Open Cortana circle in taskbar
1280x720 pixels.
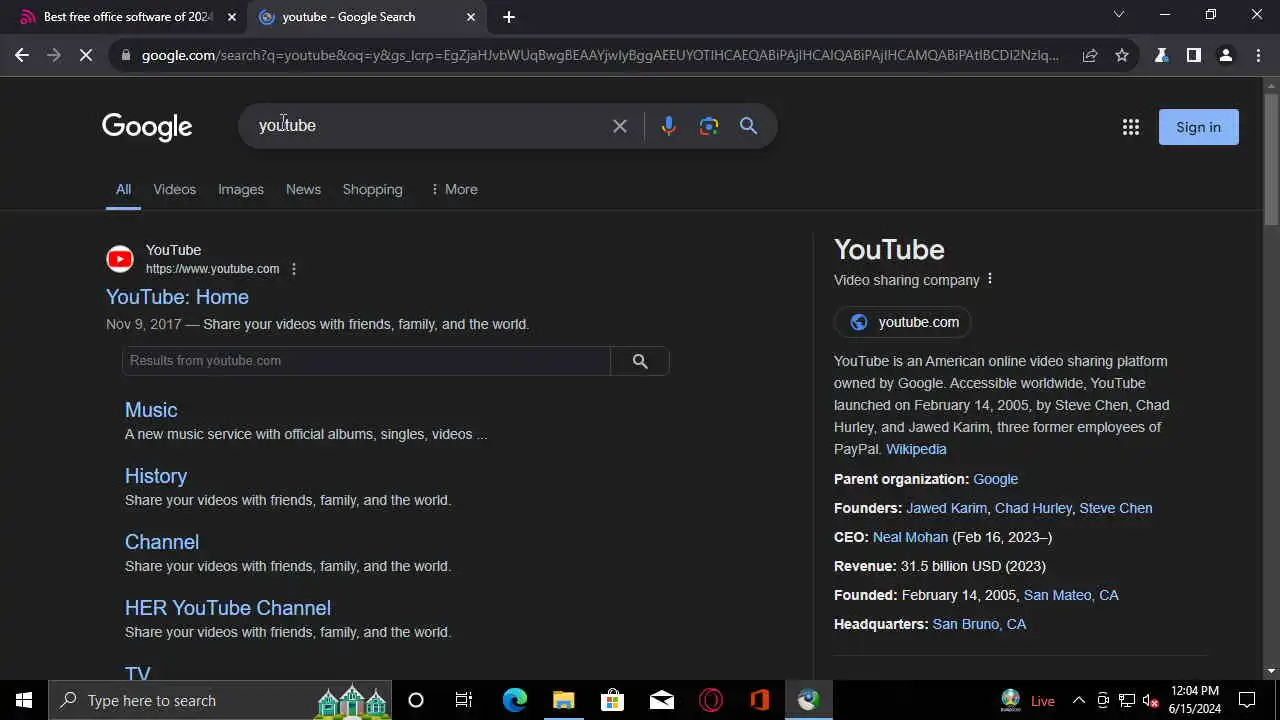pyautogui.click(x=416, y=700)
